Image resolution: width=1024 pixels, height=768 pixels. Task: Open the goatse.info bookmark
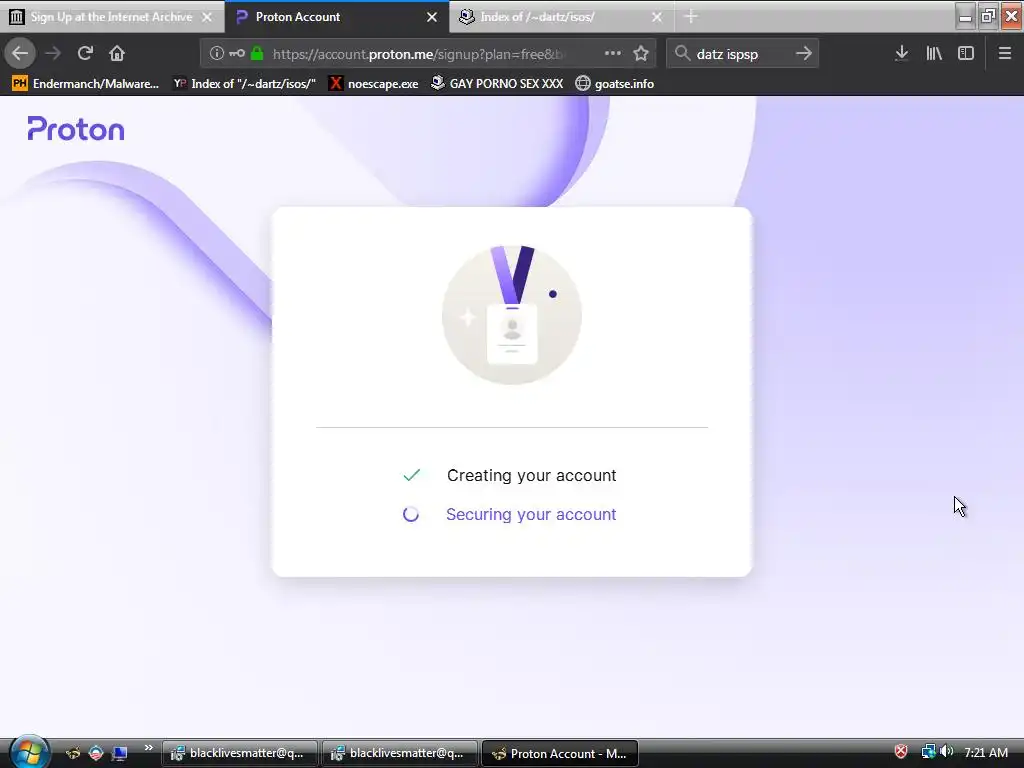point(615,84)
